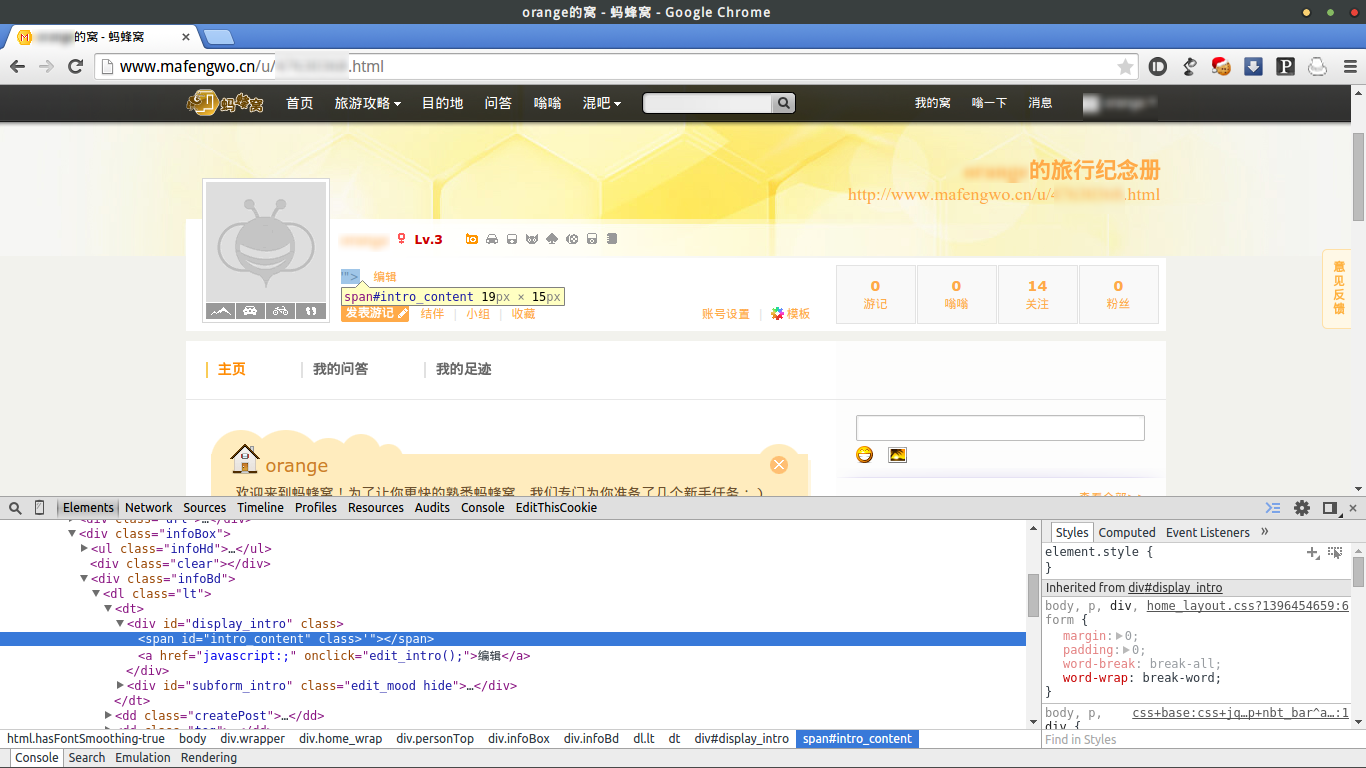Screen dimensions: 1366x768
Task: Click the insert picture icon under the text box
Action: 898,455
